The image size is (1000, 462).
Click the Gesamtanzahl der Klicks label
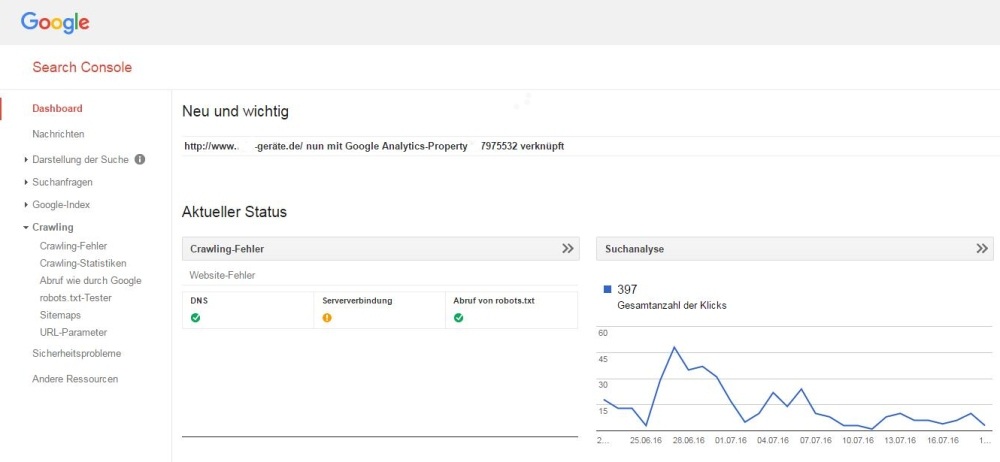tap(672, 306)
